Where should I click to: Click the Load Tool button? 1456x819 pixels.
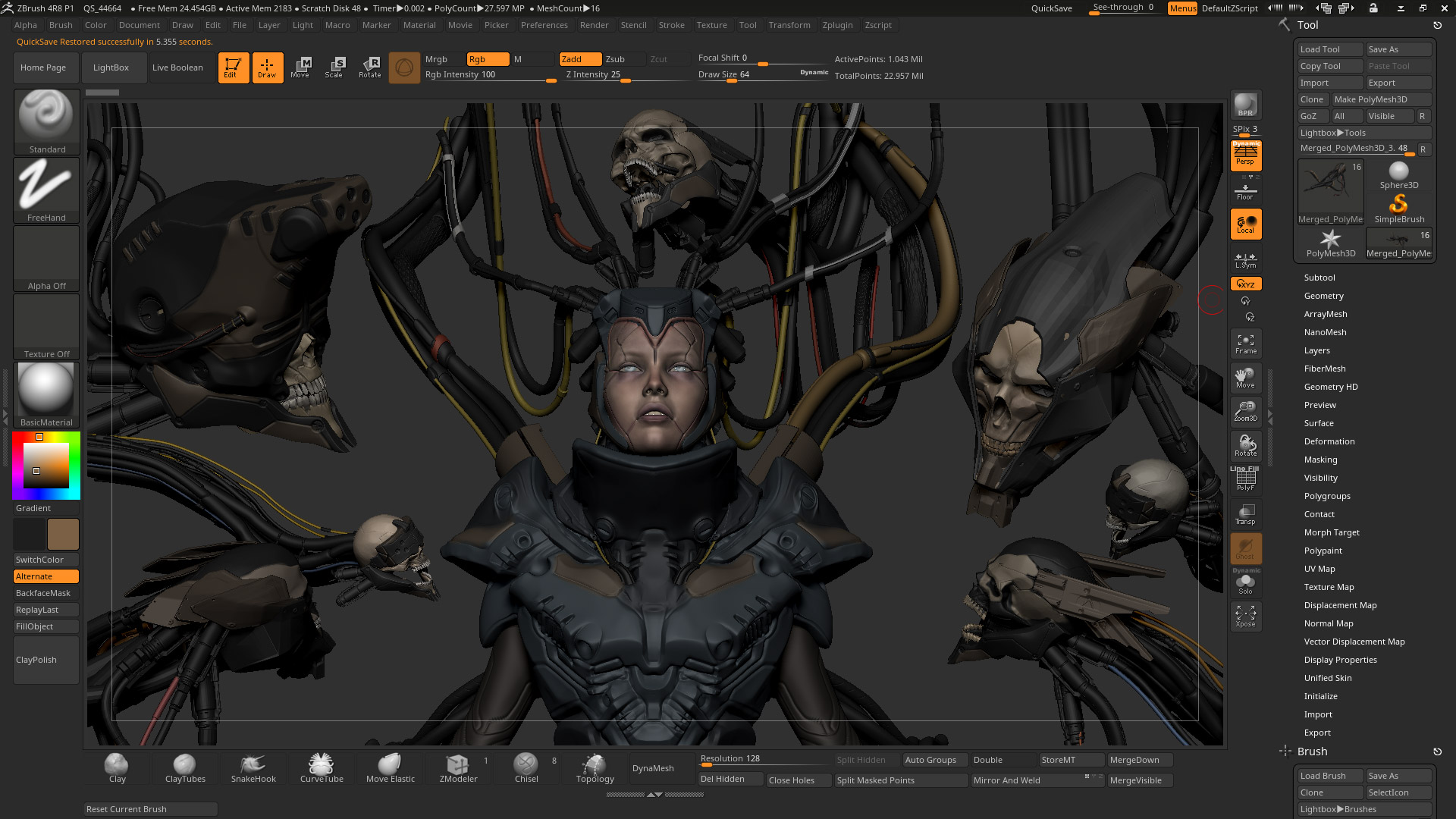1330,49
